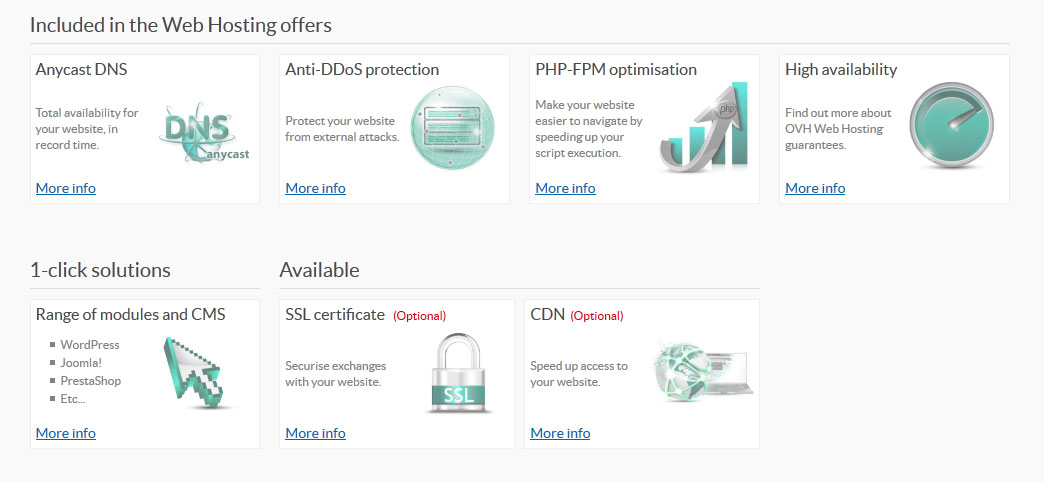Open More info for Anti-DDoS protection
Image resolution: width=1044 pixels, height=482 pixels.
(x=316, y=188)
